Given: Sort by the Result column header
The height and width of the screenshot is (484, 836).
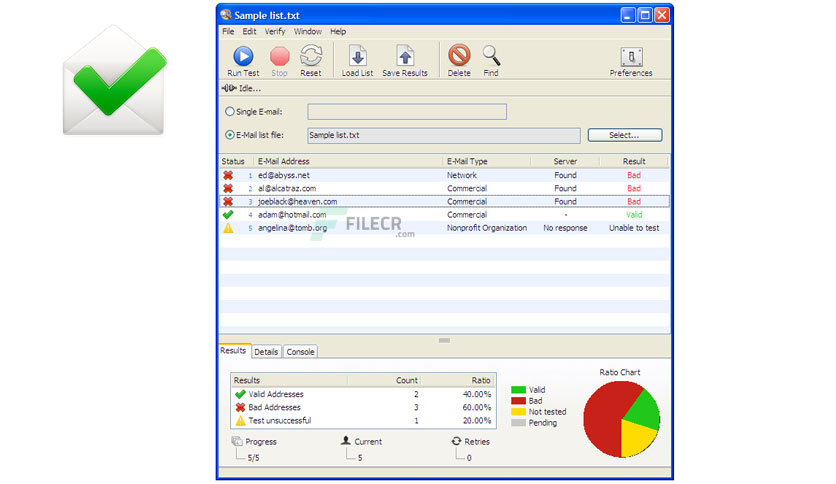Looking at the screenshot, I should coord(634,161).
